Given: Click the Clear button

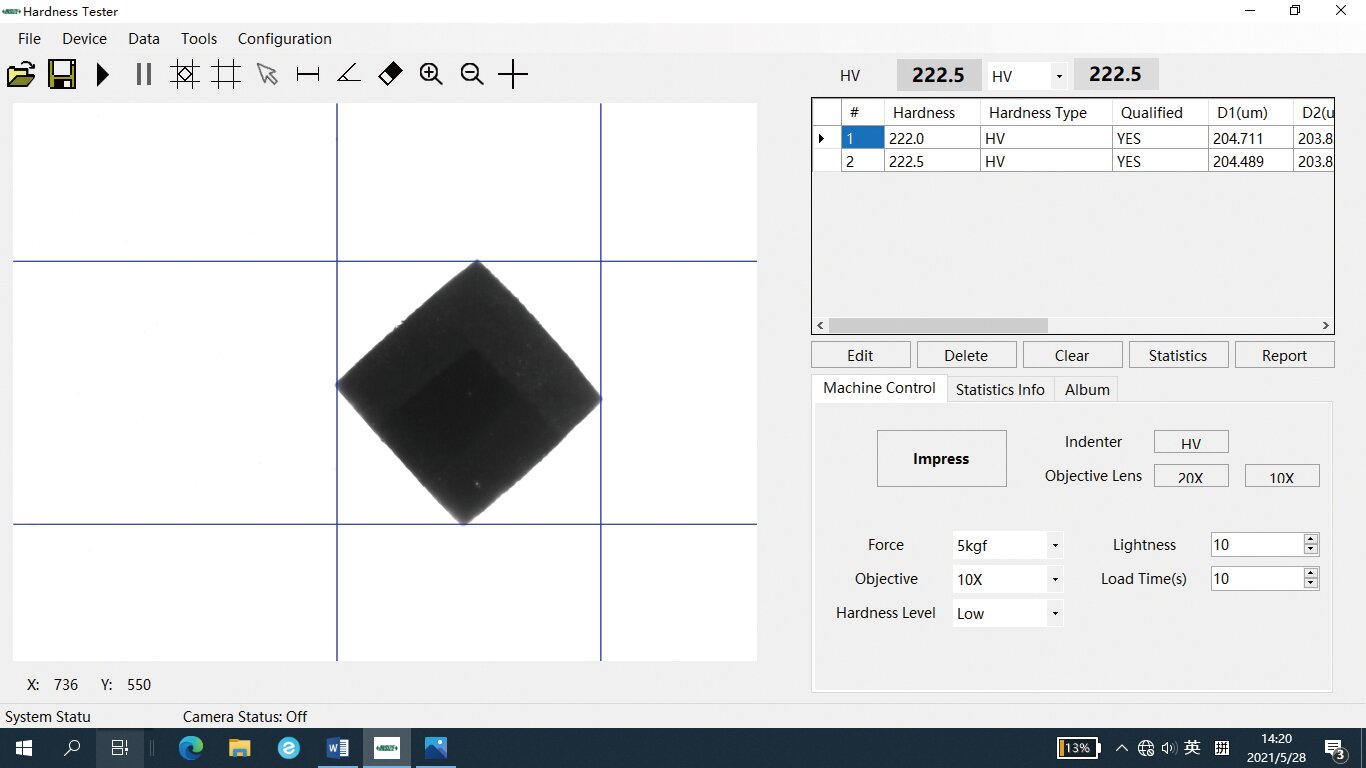Looking at the screenshot, I should [x=1073, y=355].
